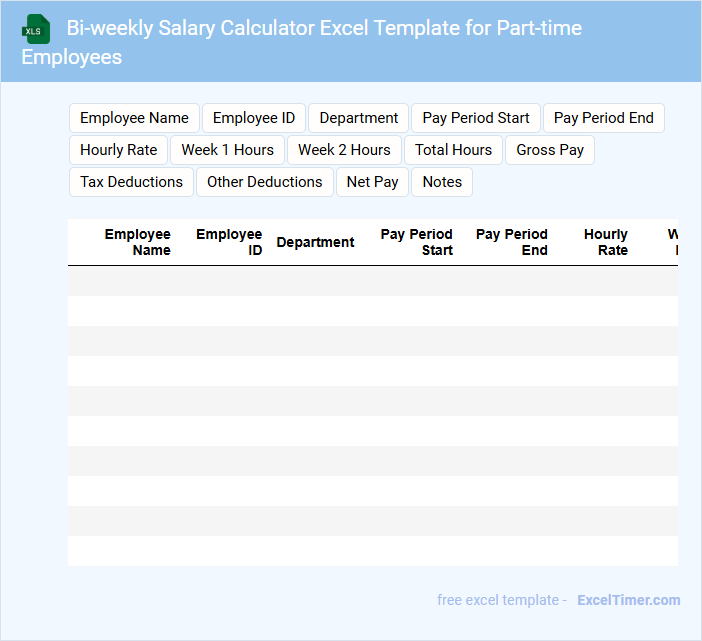Click the green XLS file icon
The width and height of the screenshot is (702, 641).
(36, 29)
